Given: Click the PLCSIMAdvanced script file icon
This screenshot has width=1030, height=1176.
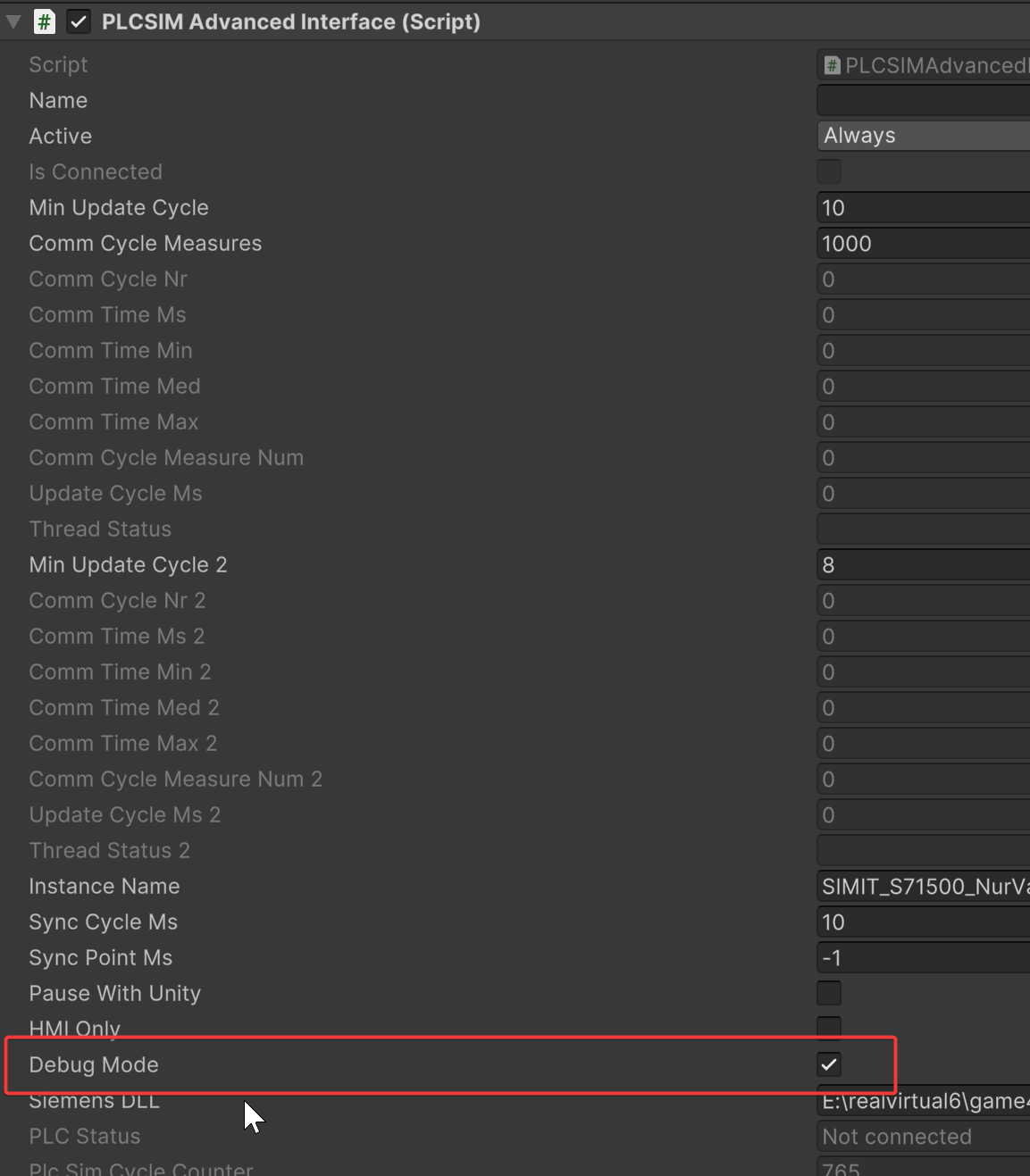Looking at the screenshot, I should [832, 65].
